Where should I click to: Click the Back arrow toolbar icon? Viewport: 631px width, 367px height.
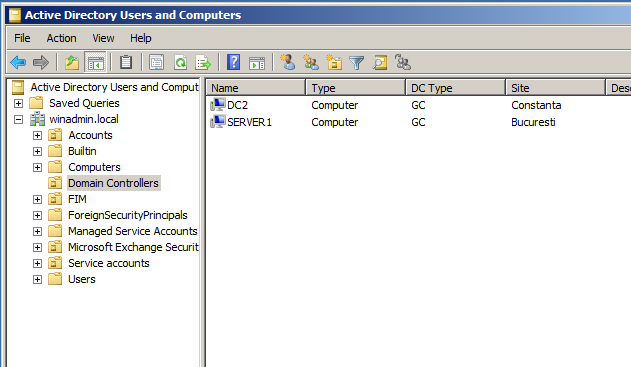coord(18,62)
